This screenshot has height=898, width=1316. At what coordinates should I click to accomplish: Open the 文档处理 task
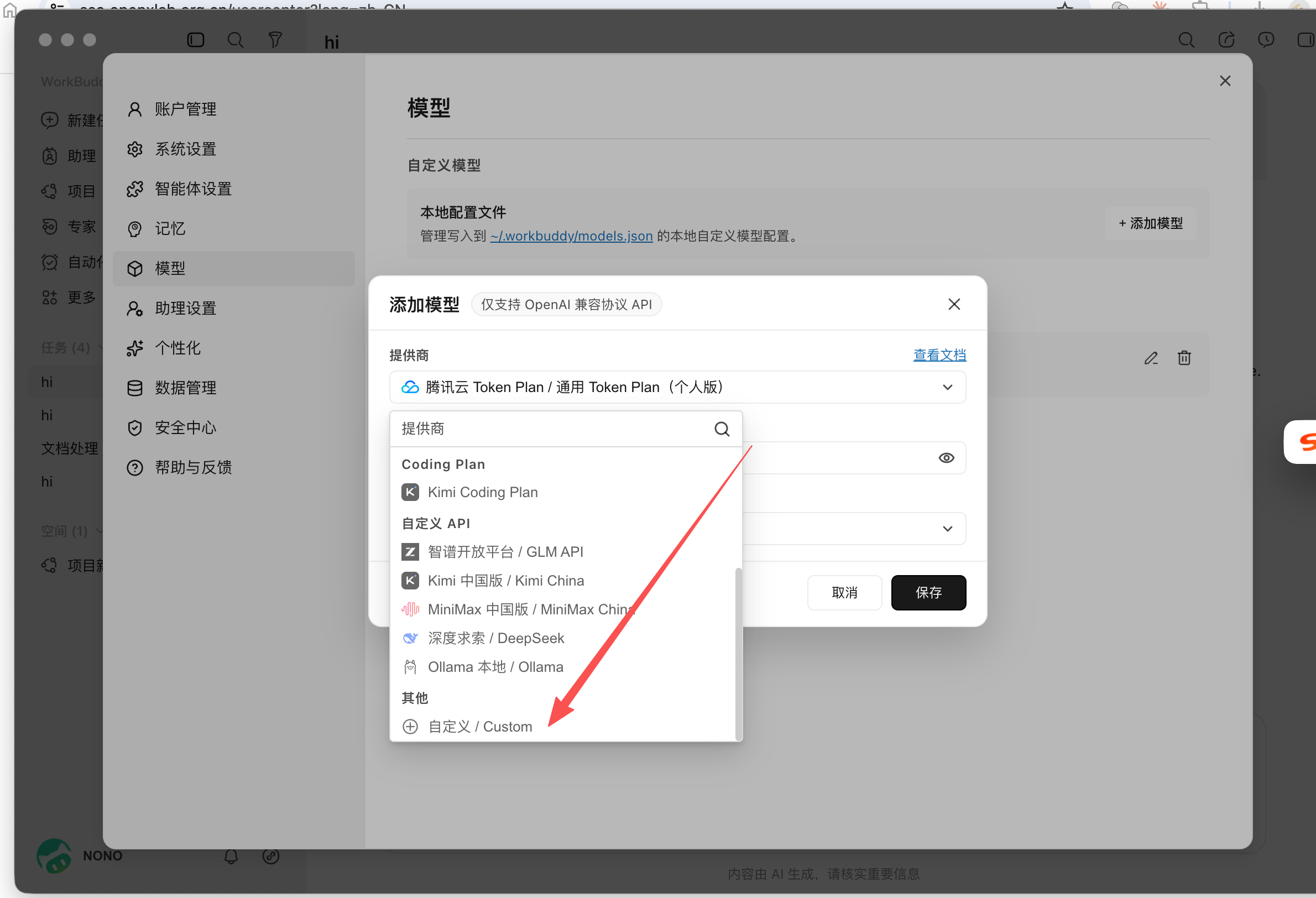pyautogui.click(x=69, y=448)
